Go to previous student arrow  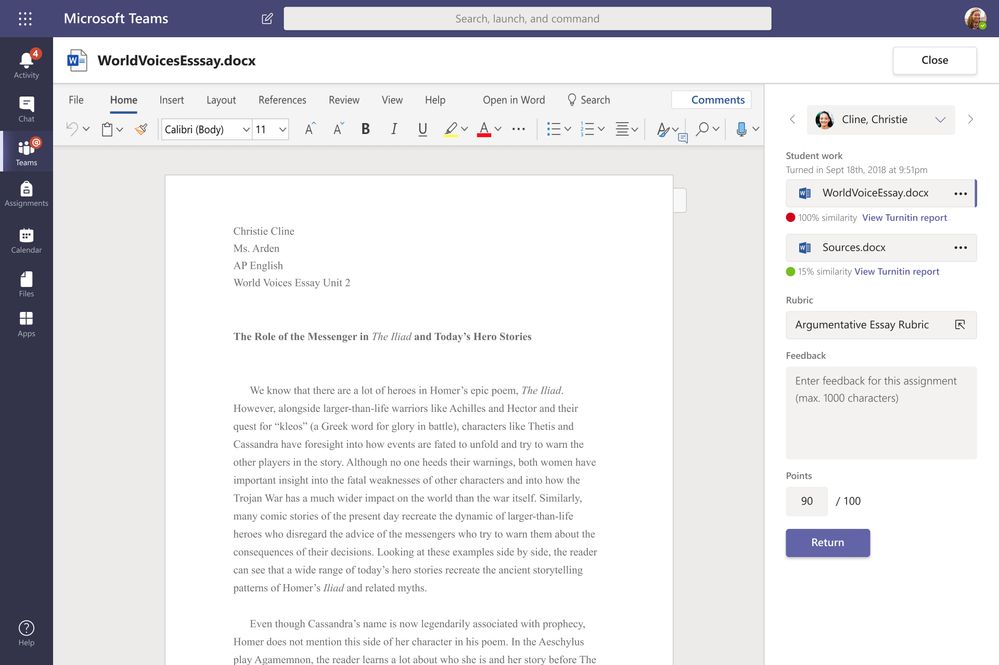[792, 119]
